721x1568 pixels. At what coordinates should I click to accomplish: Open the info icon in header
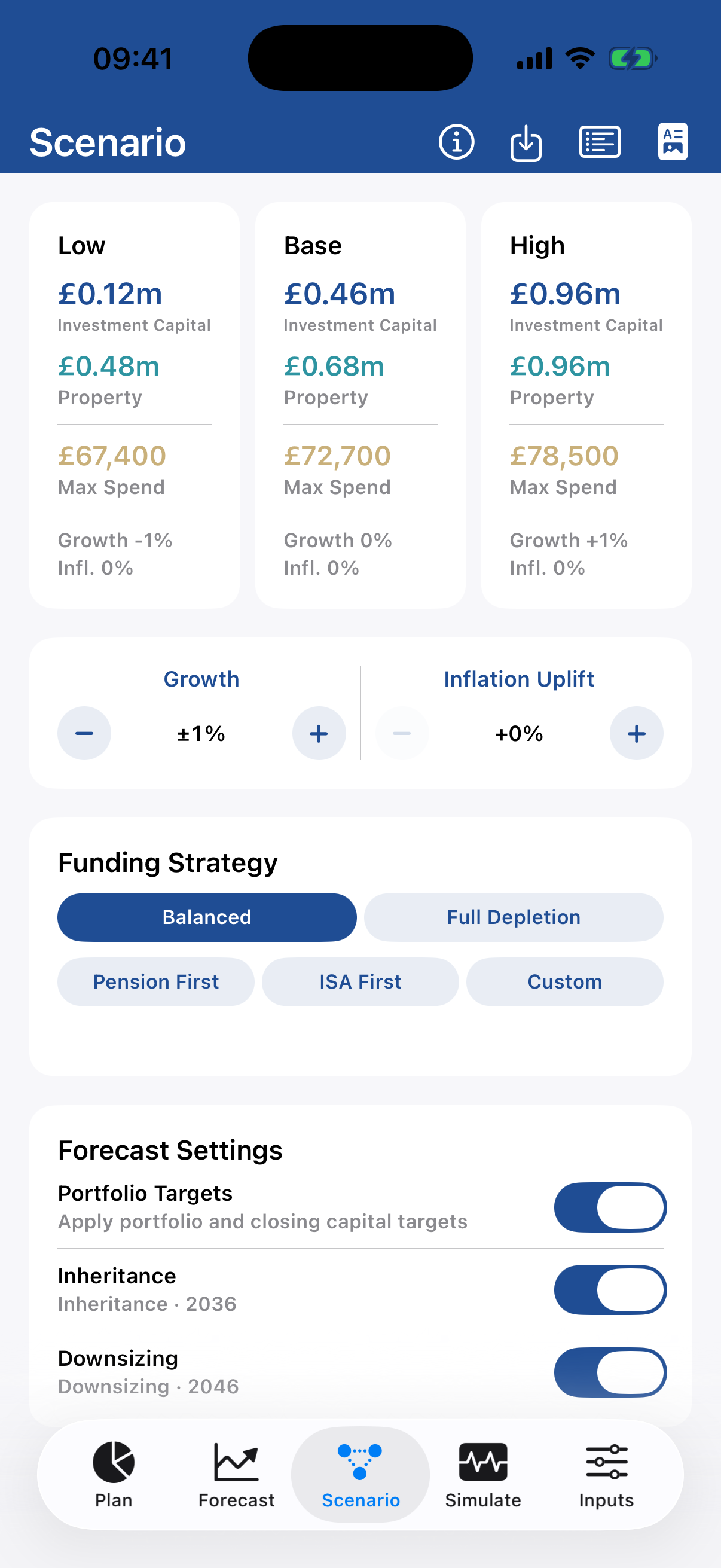(456, 142)
